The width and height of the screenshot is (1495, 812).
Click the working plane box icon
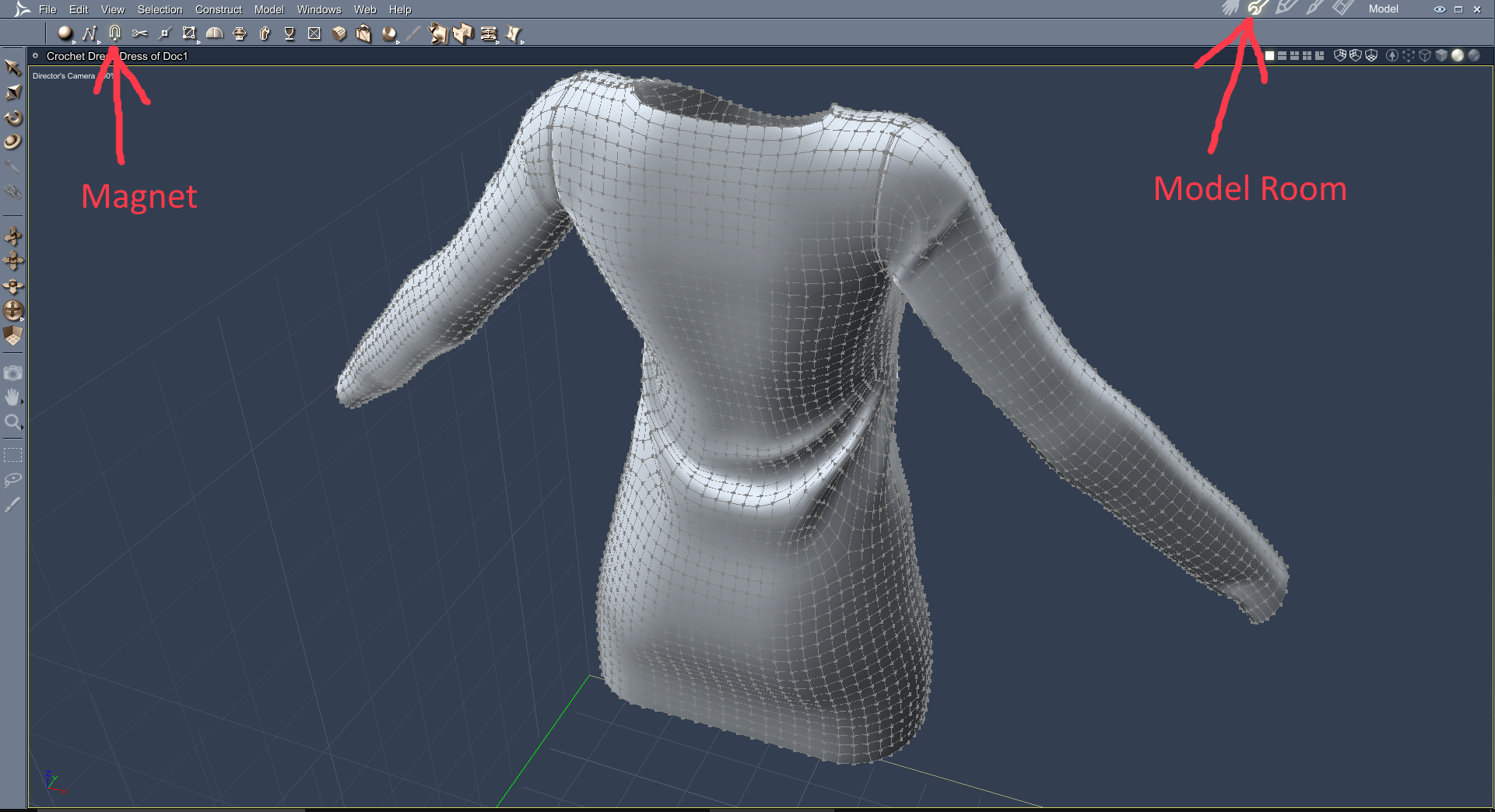[x=13, y=335]
